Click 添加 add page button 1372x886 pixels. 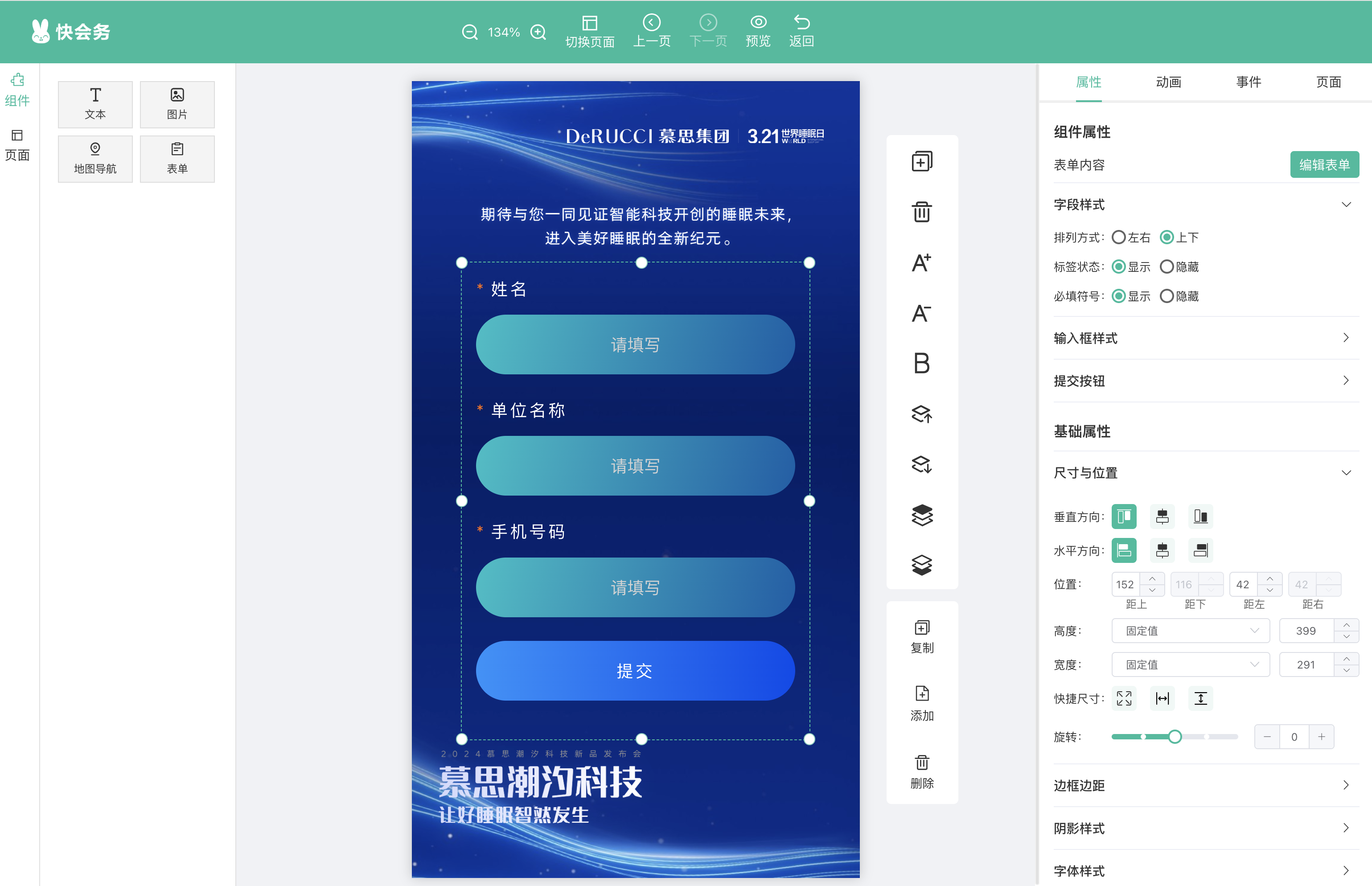click(x=921, y=704)
